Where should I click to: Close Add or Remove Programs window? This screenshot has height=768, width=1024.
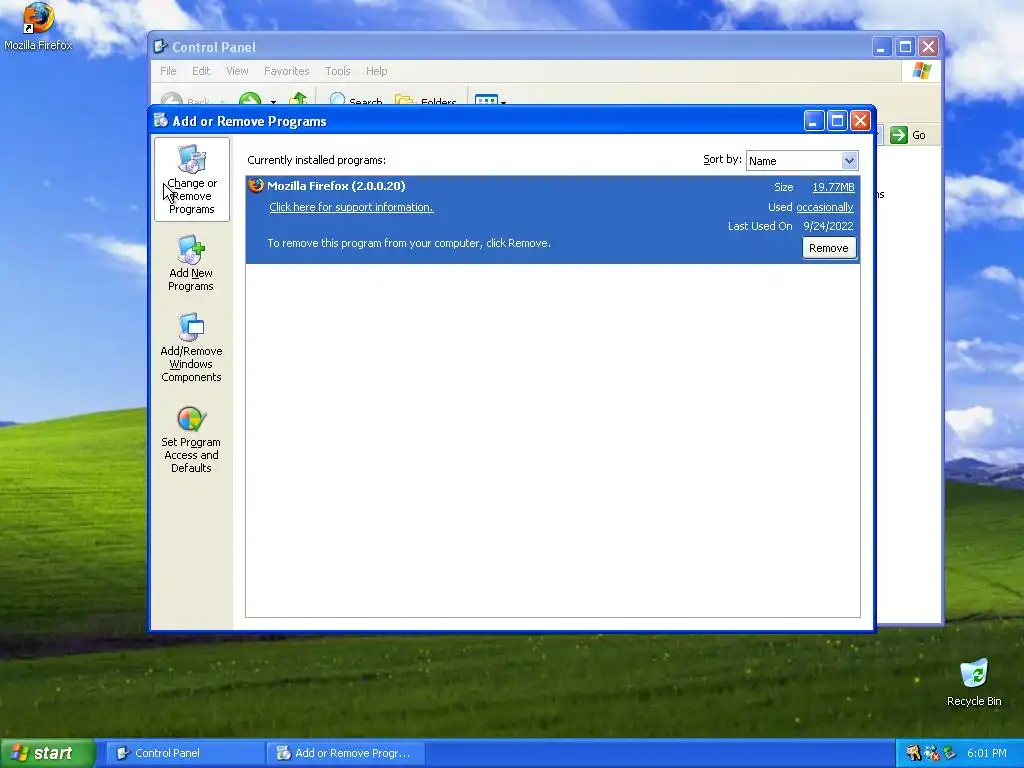861,121
